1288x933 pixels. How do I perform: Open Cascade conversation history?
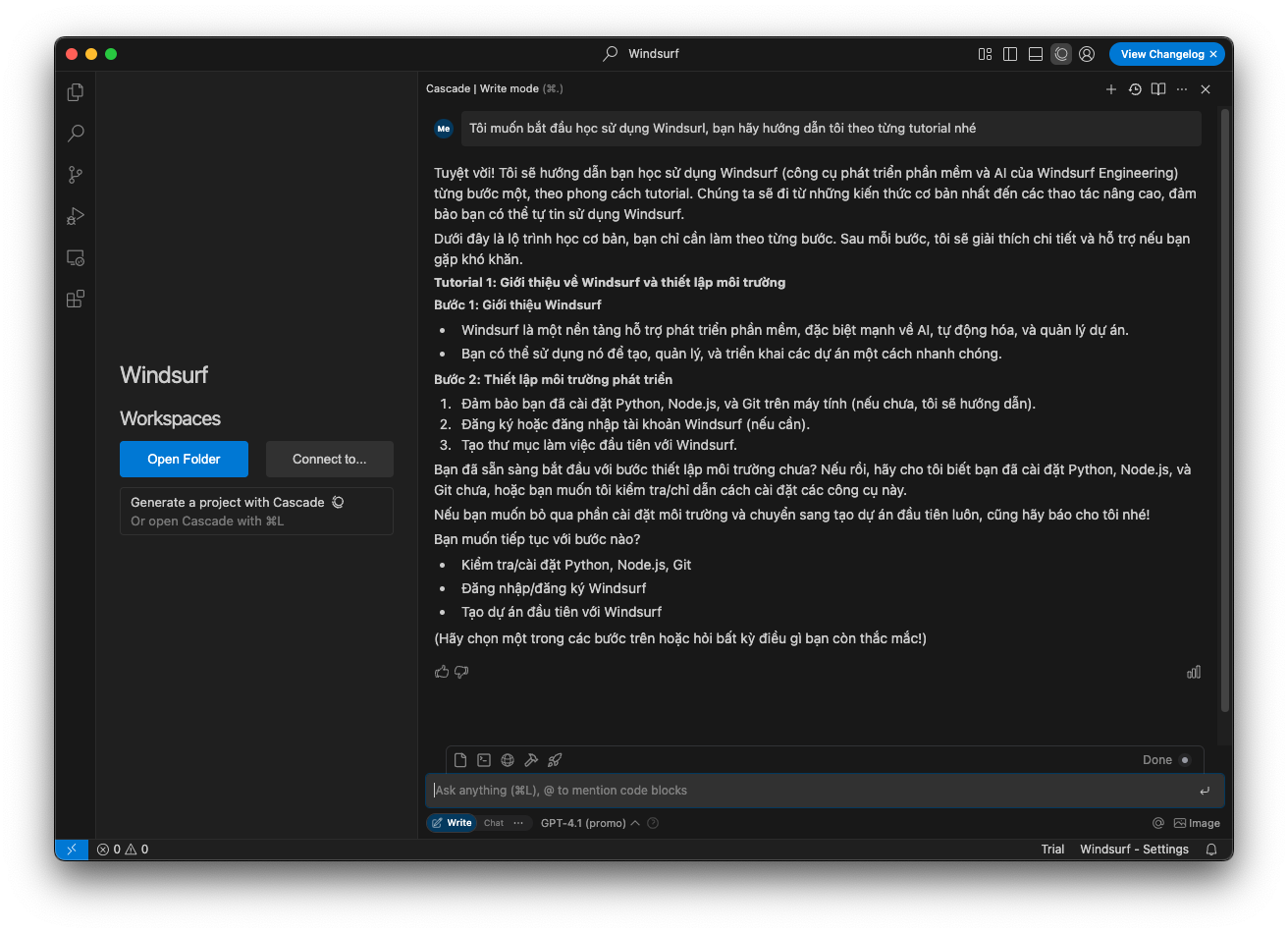[1135, 89]
